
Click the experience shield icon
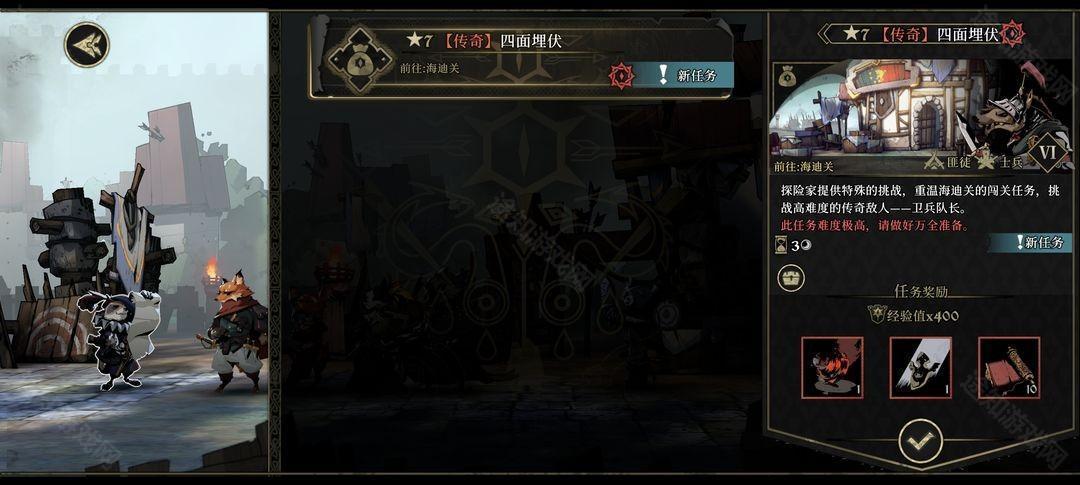(x=876, y=314)
